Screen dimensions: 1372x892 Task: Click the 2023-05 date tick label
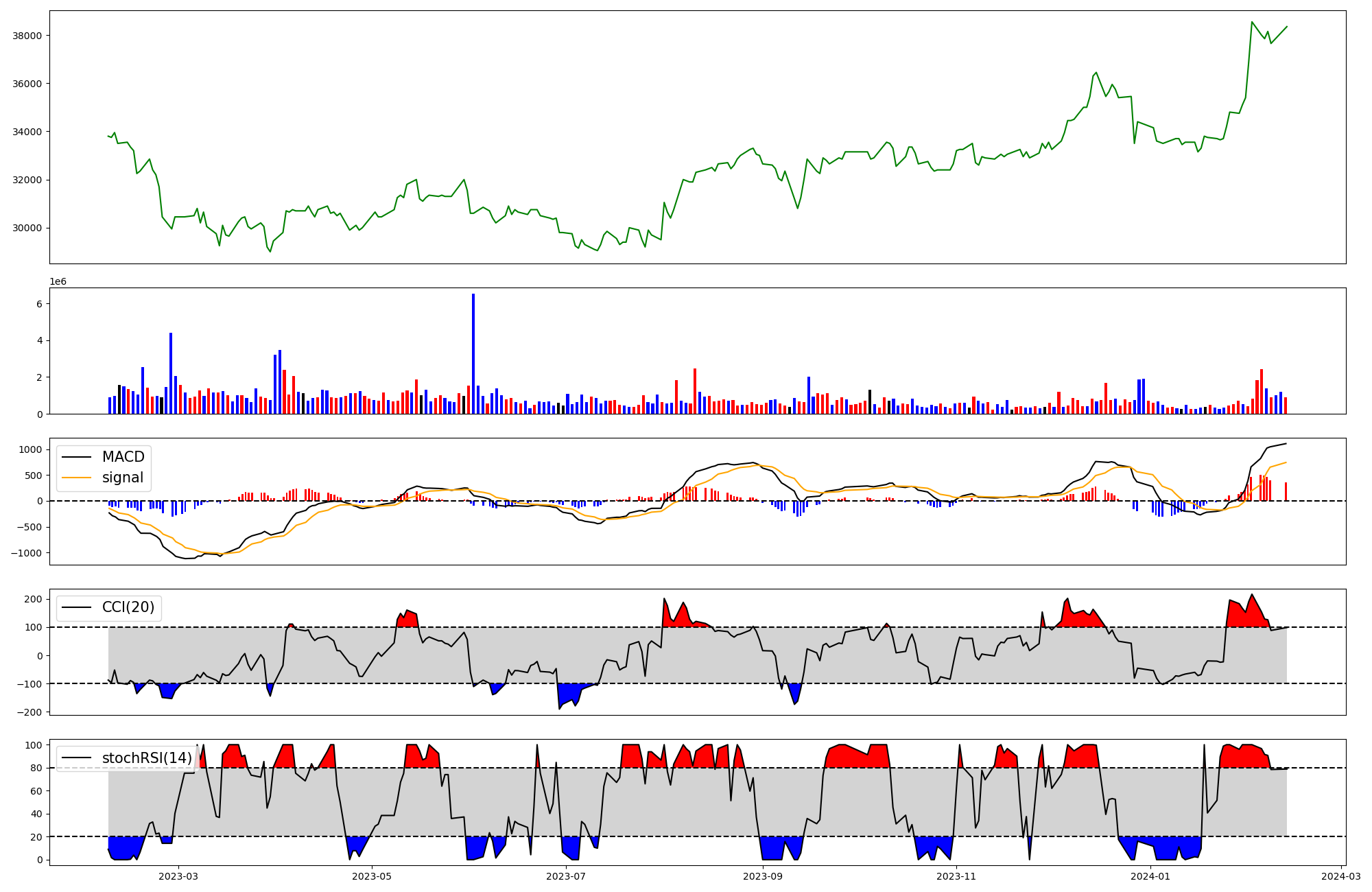point(372,876)
